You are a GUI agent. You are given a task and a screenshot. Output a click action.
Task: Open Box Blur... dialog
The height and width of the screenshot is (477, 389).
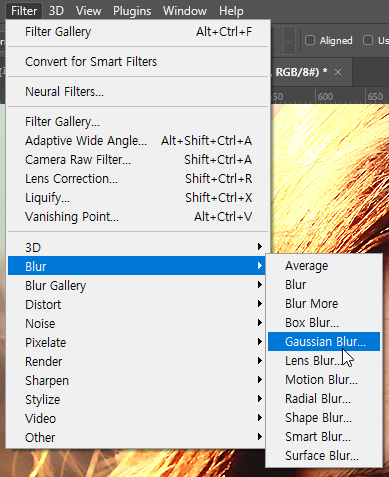pos(324,323)
